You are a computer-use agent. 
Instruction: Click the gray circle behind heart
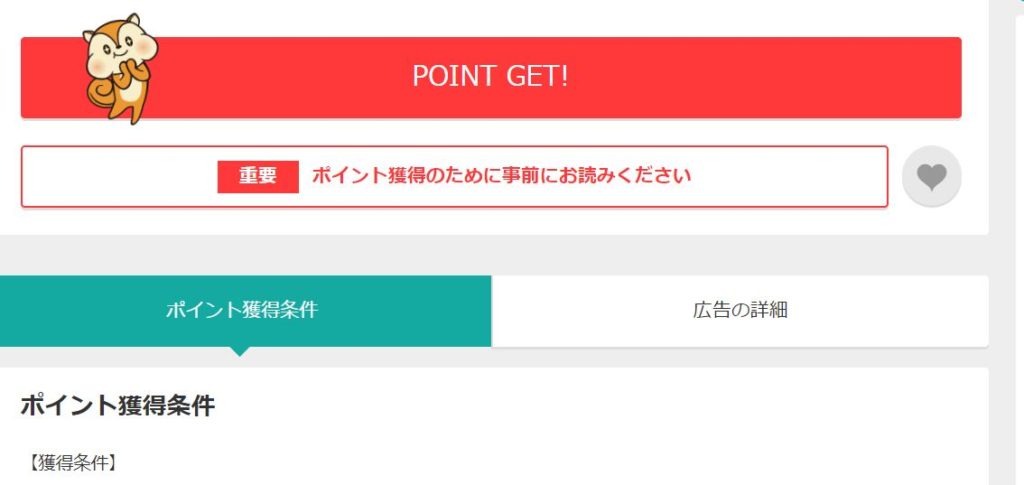coord(931,176)
